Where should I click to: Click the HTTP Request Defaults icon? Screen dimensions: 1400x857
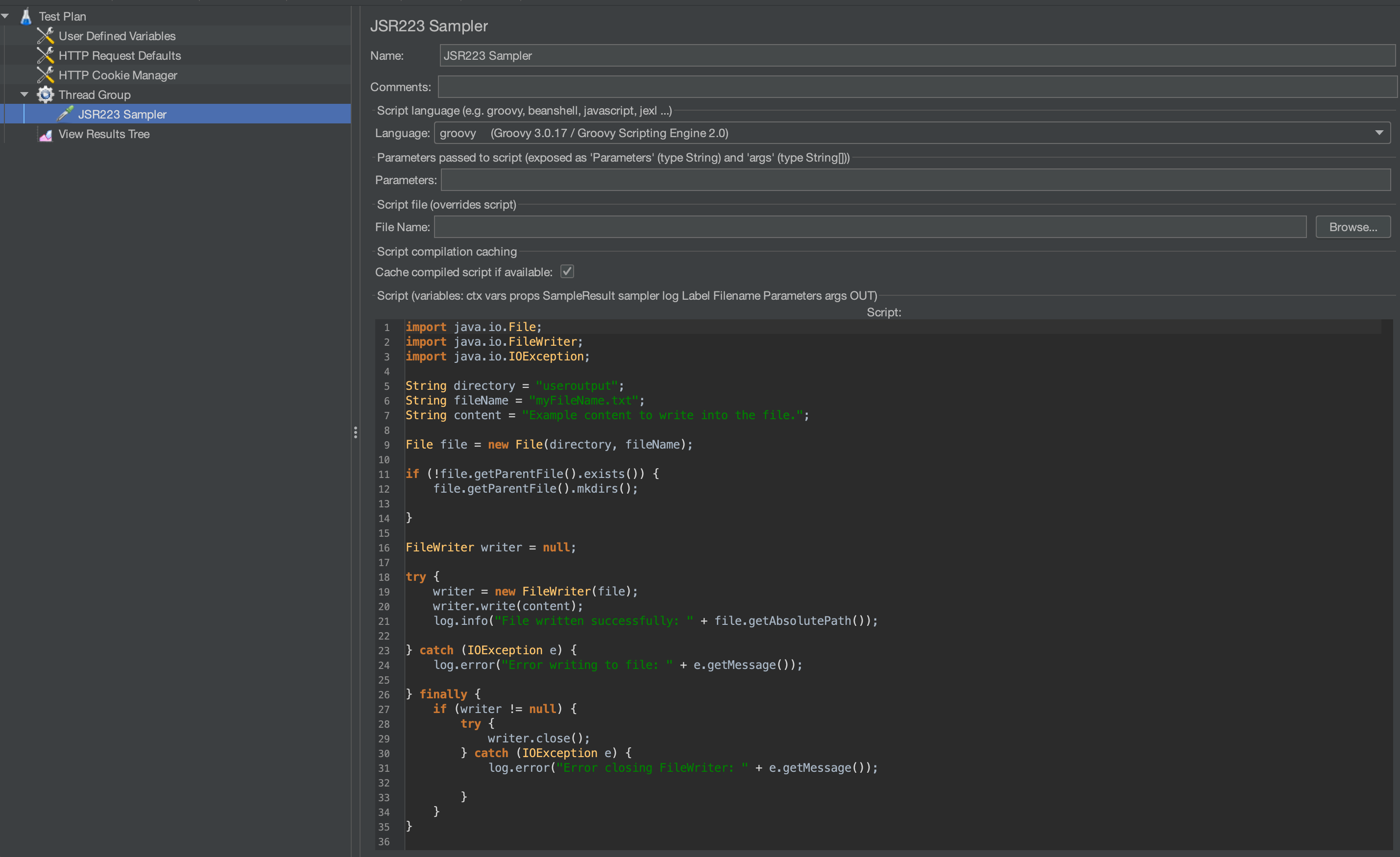(x=46, y=55)
